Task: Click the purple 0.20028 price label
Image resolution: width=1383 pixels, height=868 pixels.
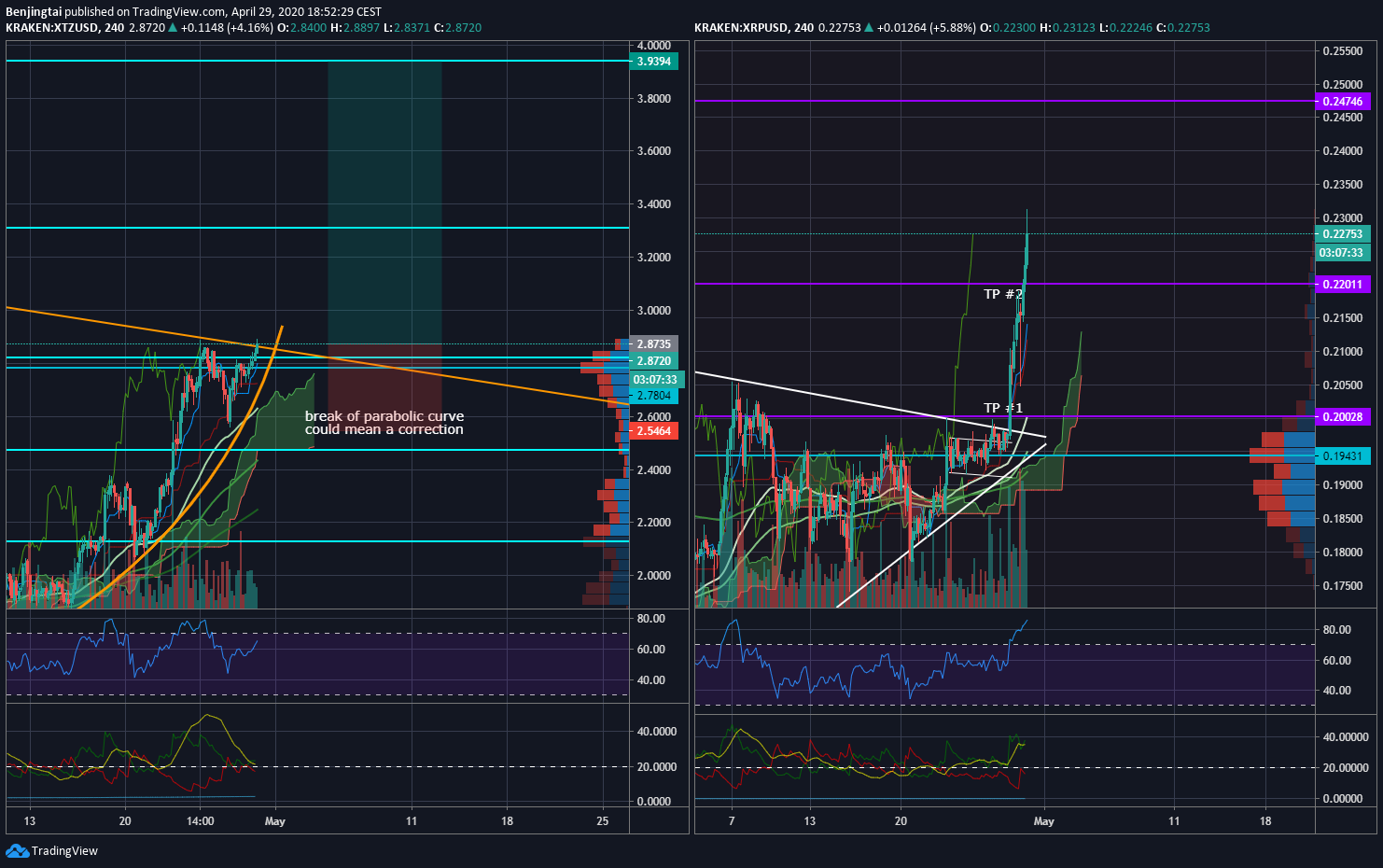Action: point(1343,417)
